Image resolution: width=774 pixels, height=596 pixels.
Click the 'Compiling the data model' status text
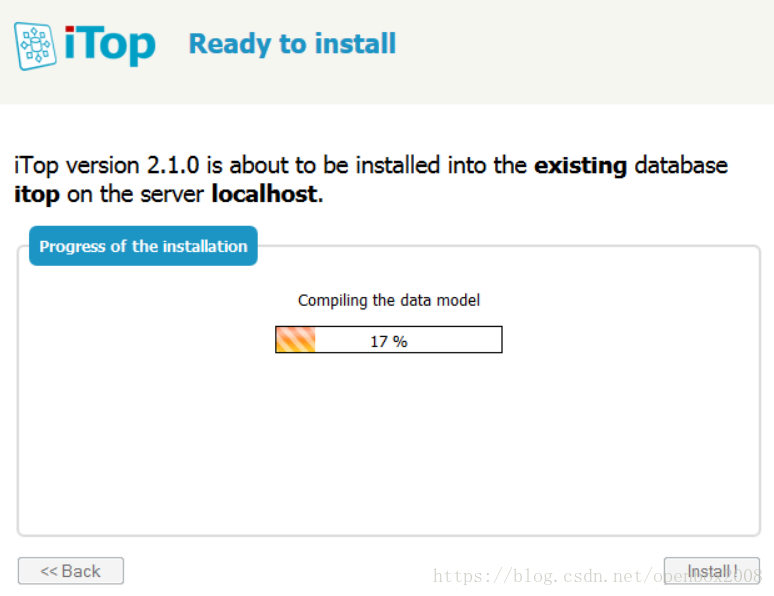[388, 300]
